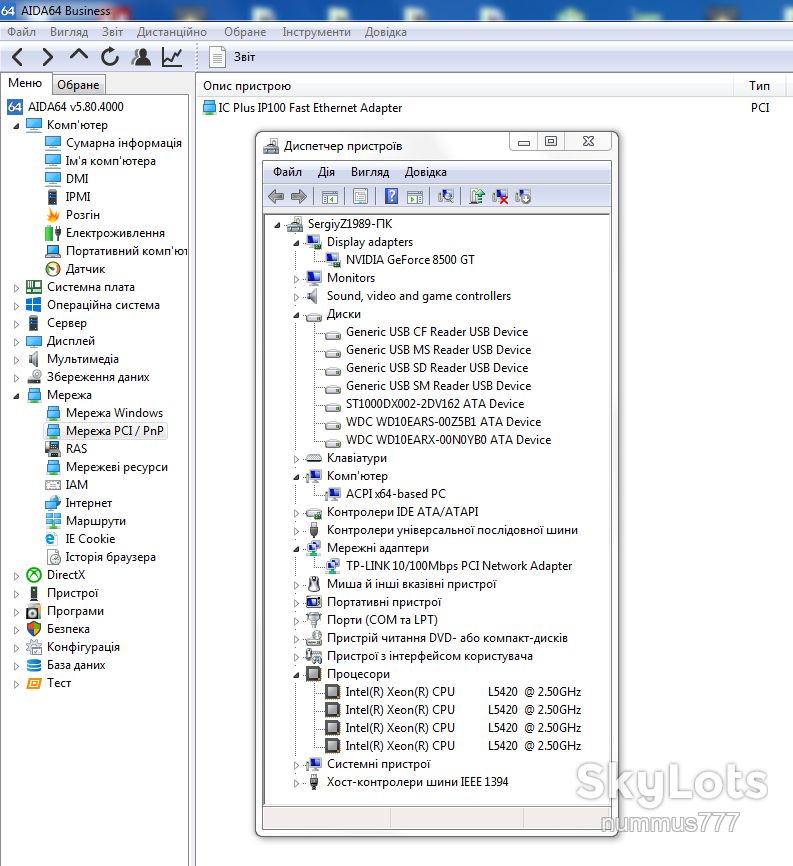Select Маршрути routes item

96,521
